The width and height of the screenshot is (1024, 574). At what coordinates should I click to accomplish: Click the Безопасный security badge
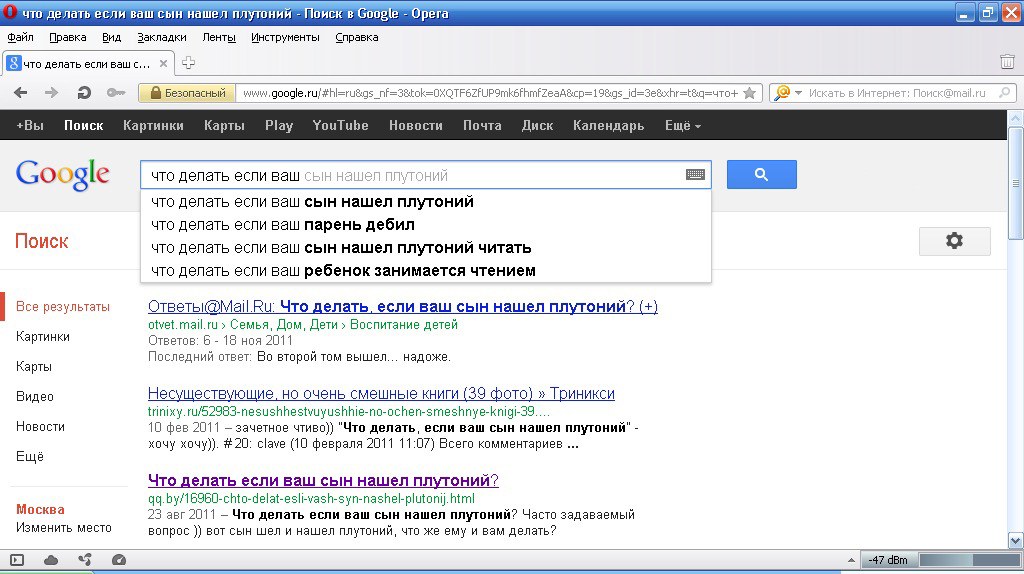[187, 93]
